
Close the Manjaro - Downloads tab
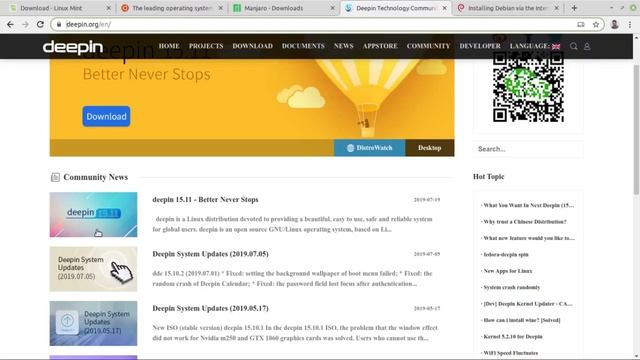point(332,8)
